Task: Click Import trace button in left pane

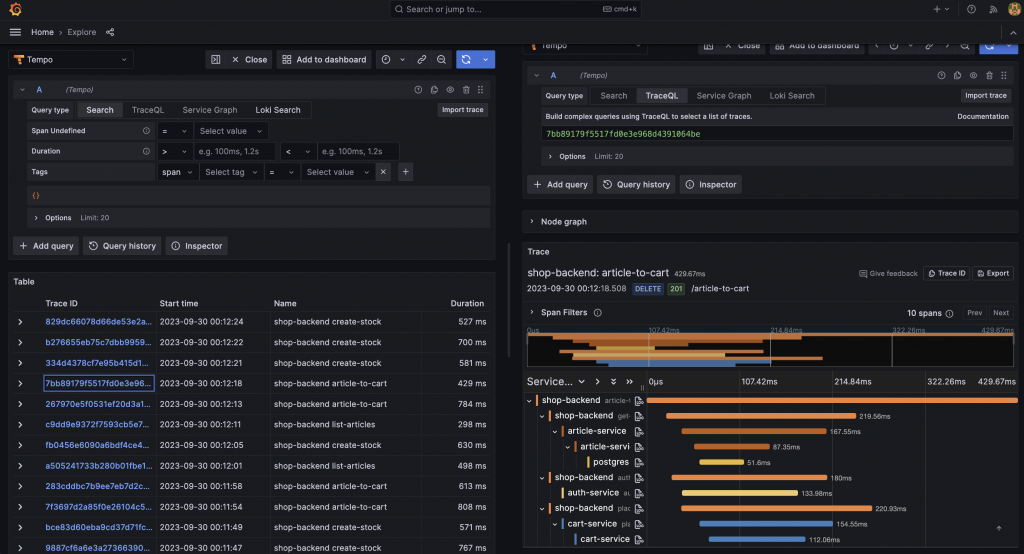Action: tap(462, 110)
